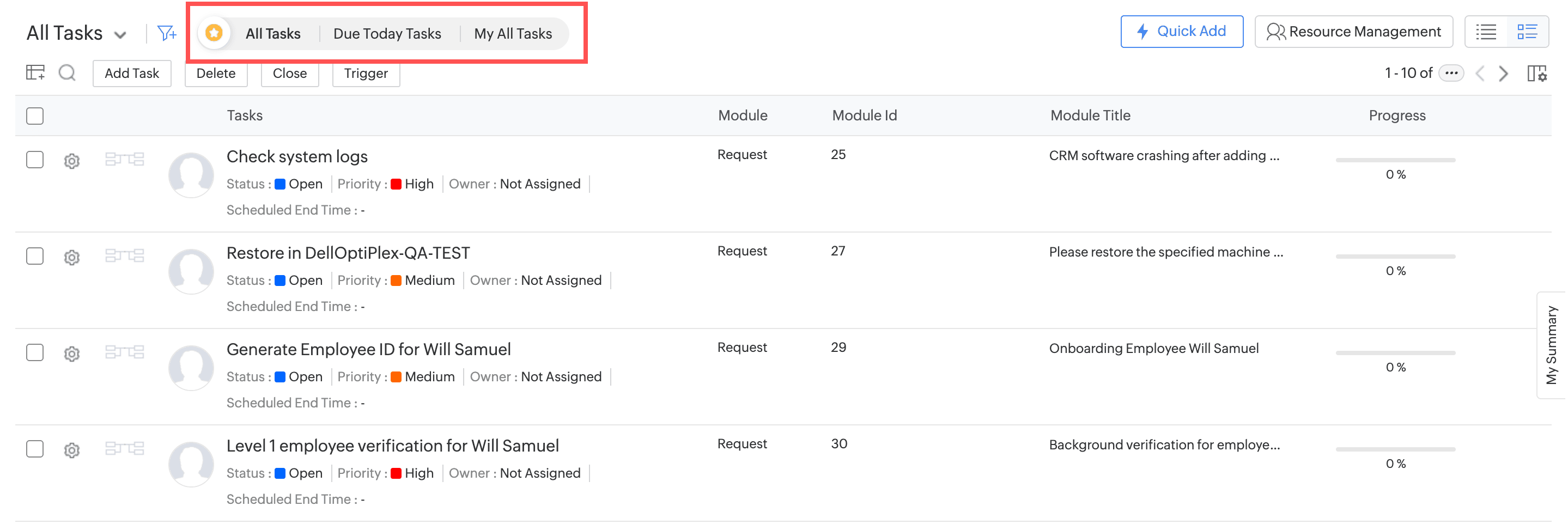Select the My All Tasks filter
This screenshot has width=1568, height=524.
(513, 33)
